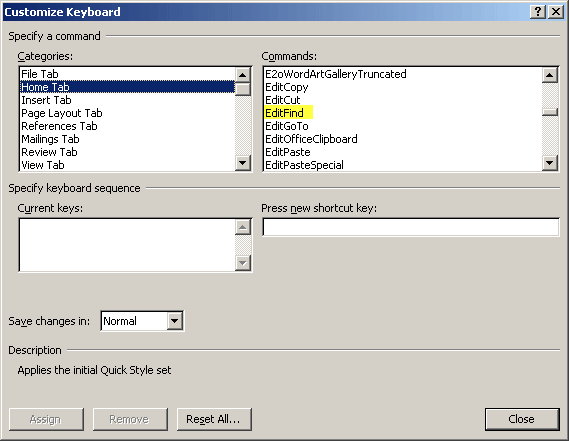
Task: Close the dialog with title bar X
Action: click(556, 12)
